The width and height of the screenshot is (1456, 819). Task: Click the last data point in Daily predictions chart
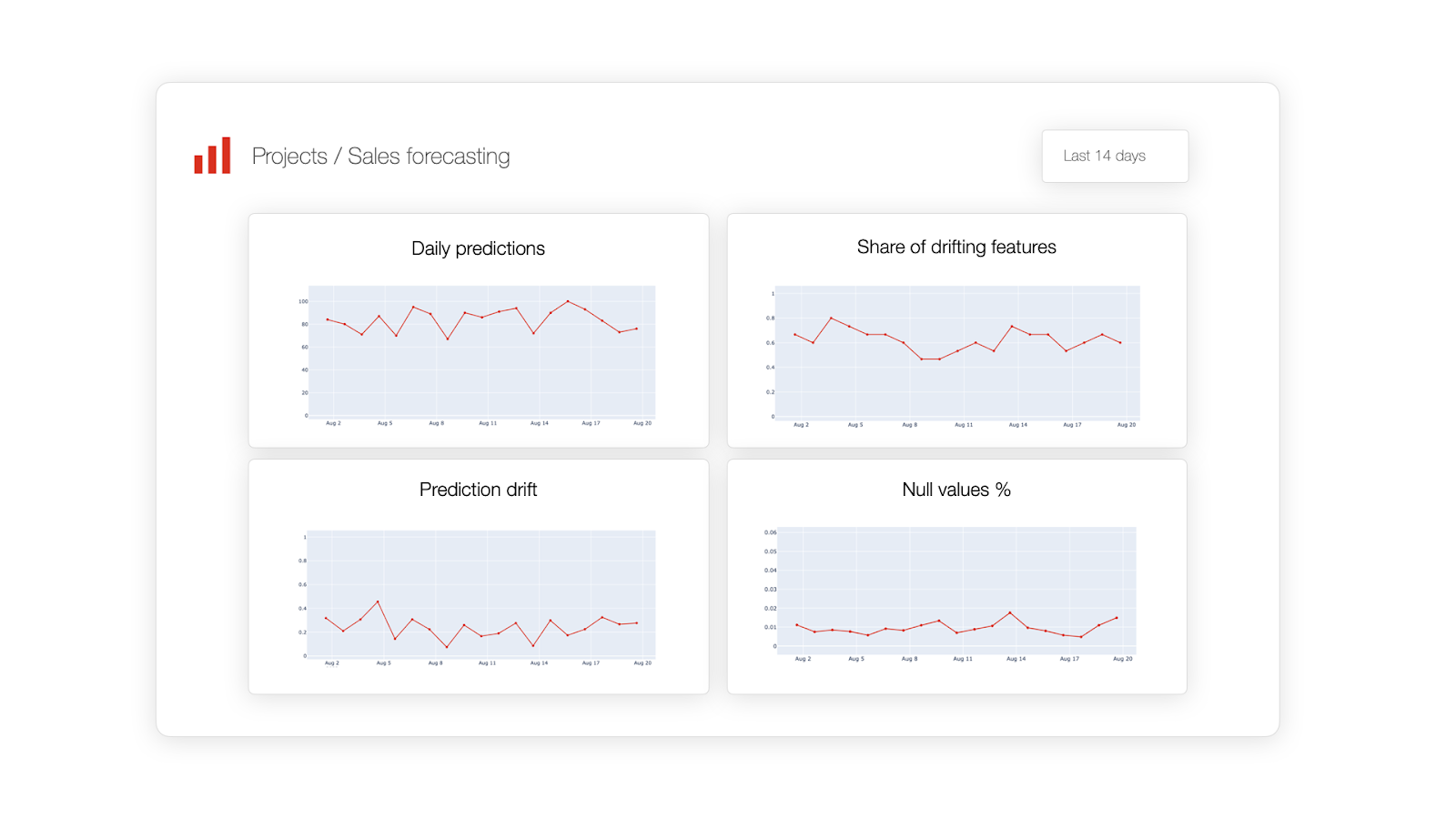click(637, 329)
